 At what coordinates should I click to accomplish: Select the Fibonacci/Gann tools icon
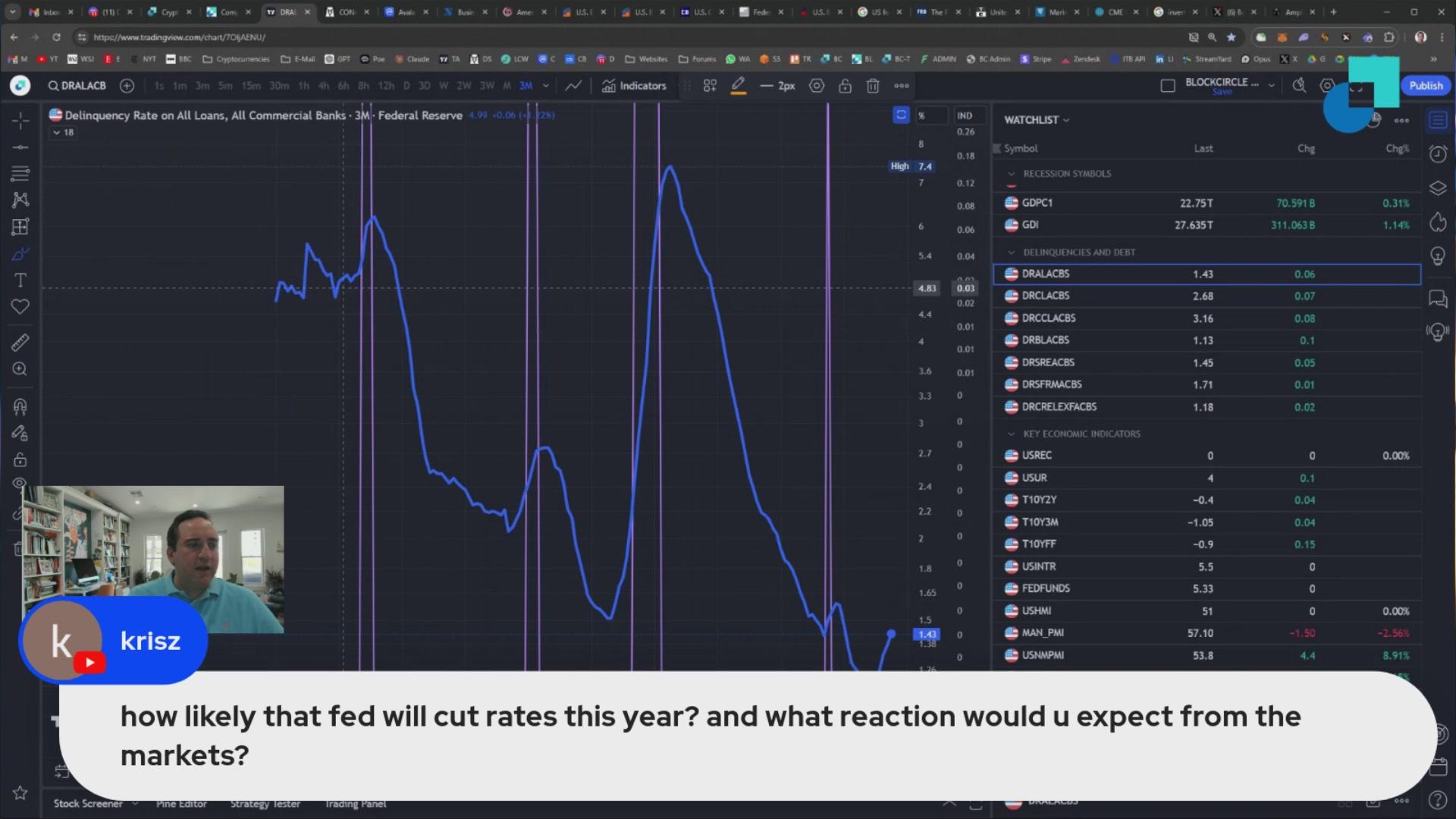tap(20, 173)
